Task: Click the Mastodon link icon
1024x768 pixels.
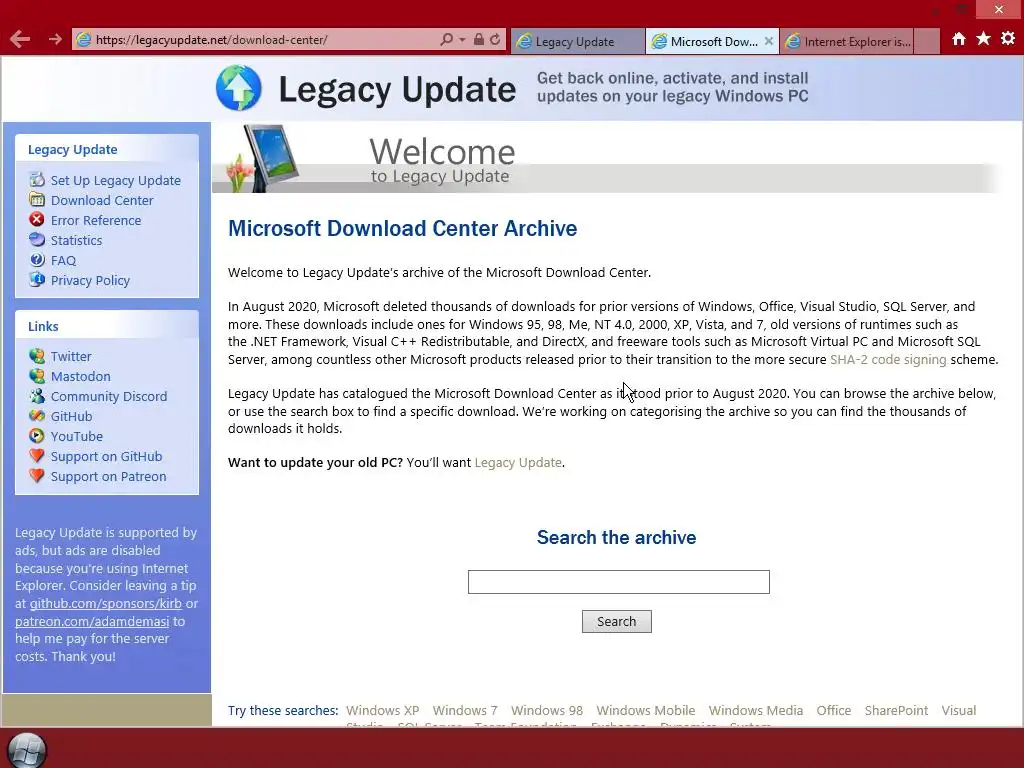Action: [37, 376]
